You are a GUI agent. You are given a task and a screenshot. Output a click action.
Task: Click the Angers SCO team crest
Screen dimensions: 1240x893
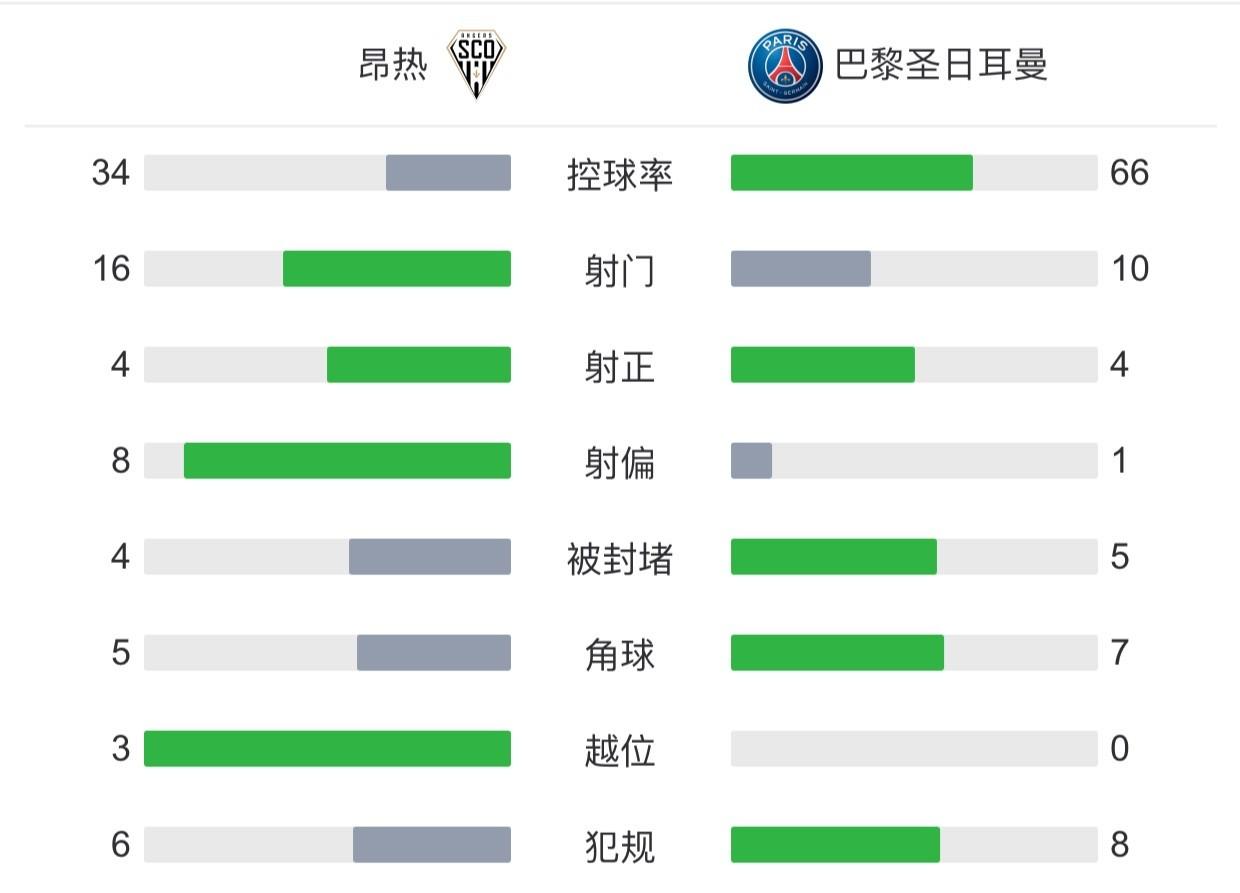(476, 65)
